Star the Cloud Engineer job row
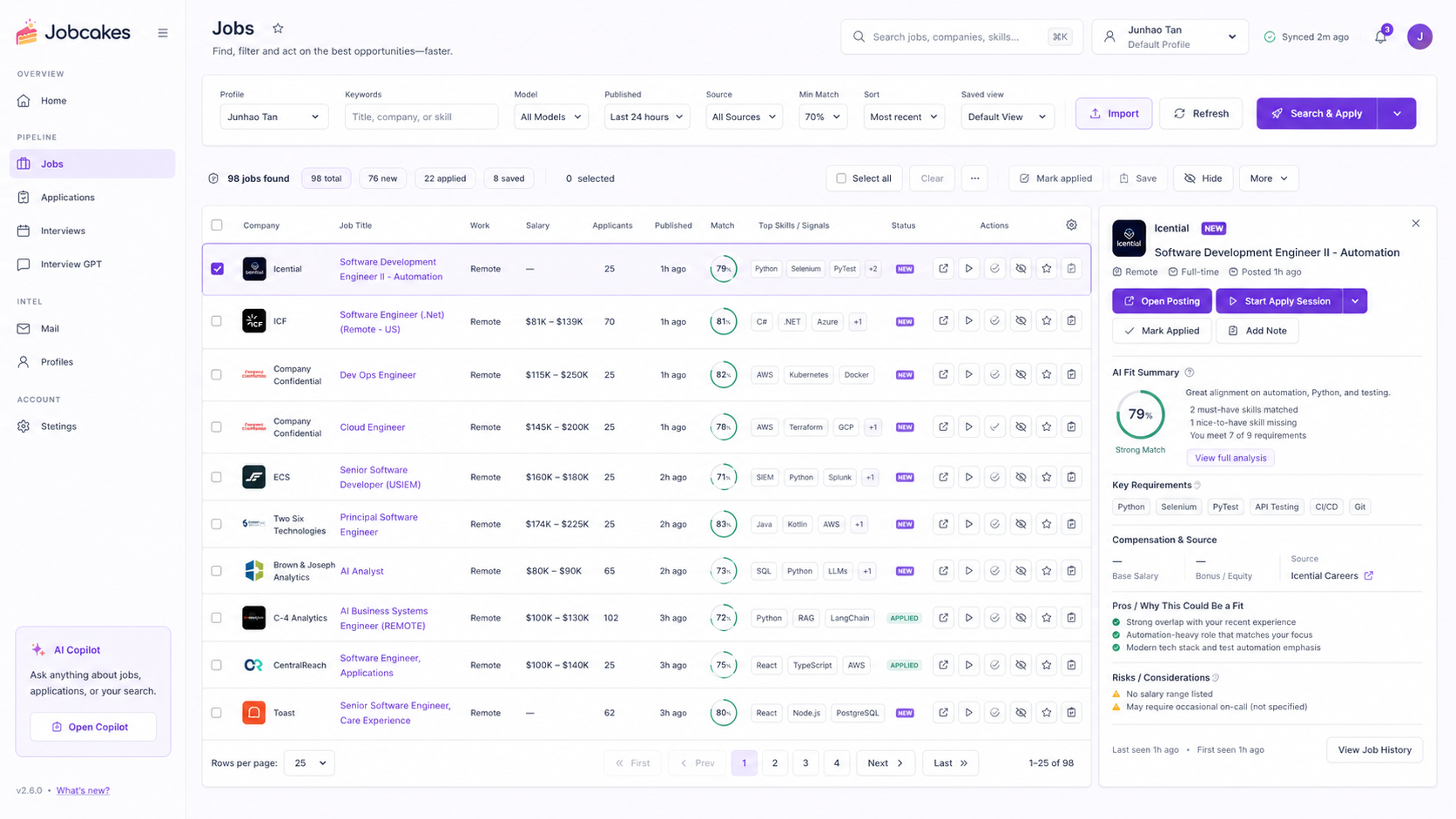The image size is (1456, 819). [1047, 427]
